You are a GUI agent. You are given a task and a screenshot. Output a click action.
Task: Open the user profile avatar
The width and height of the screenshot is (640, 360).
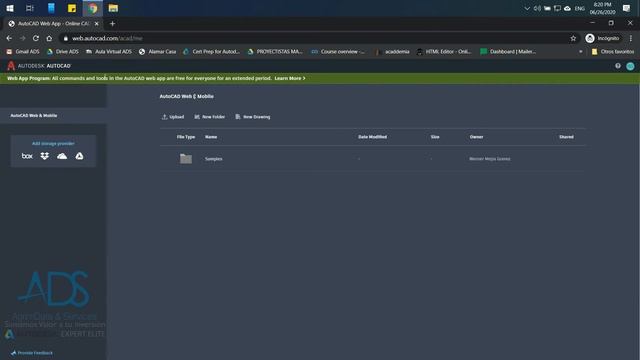point(630,66)
